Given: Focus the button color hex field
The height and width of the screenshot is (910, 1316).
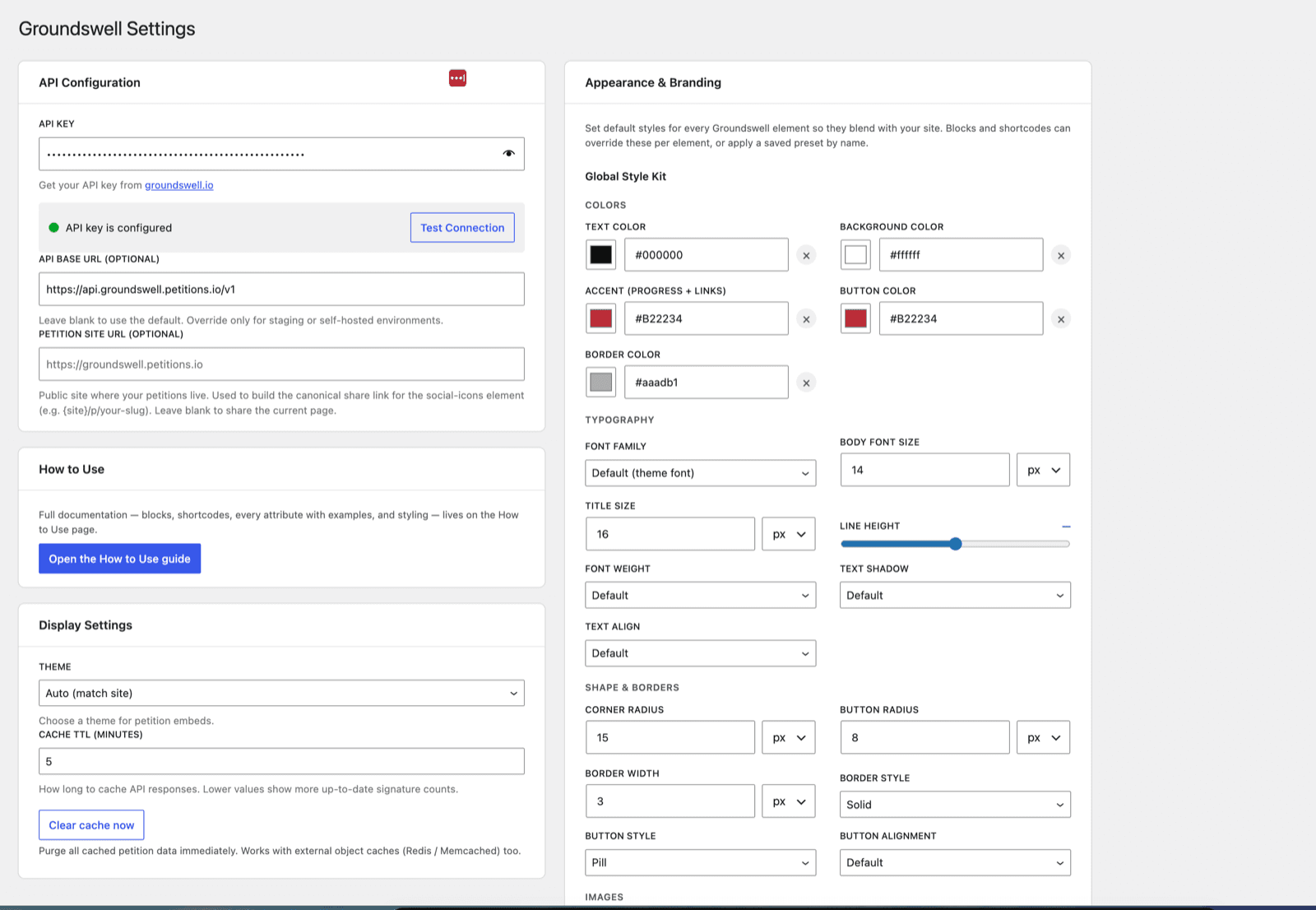Looking at the screenshot, I should click(962, 318).
